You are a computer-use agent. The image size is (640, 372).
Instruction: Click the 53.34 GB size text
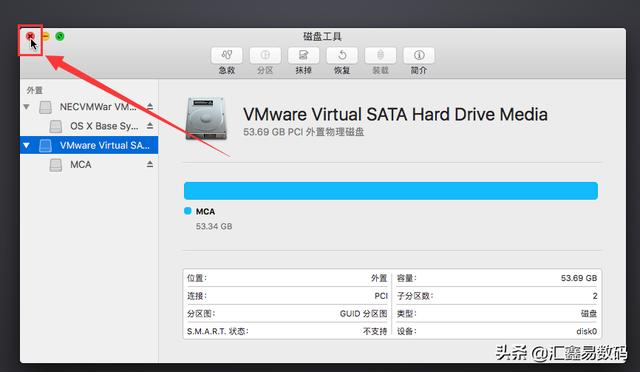coord(214,226)
